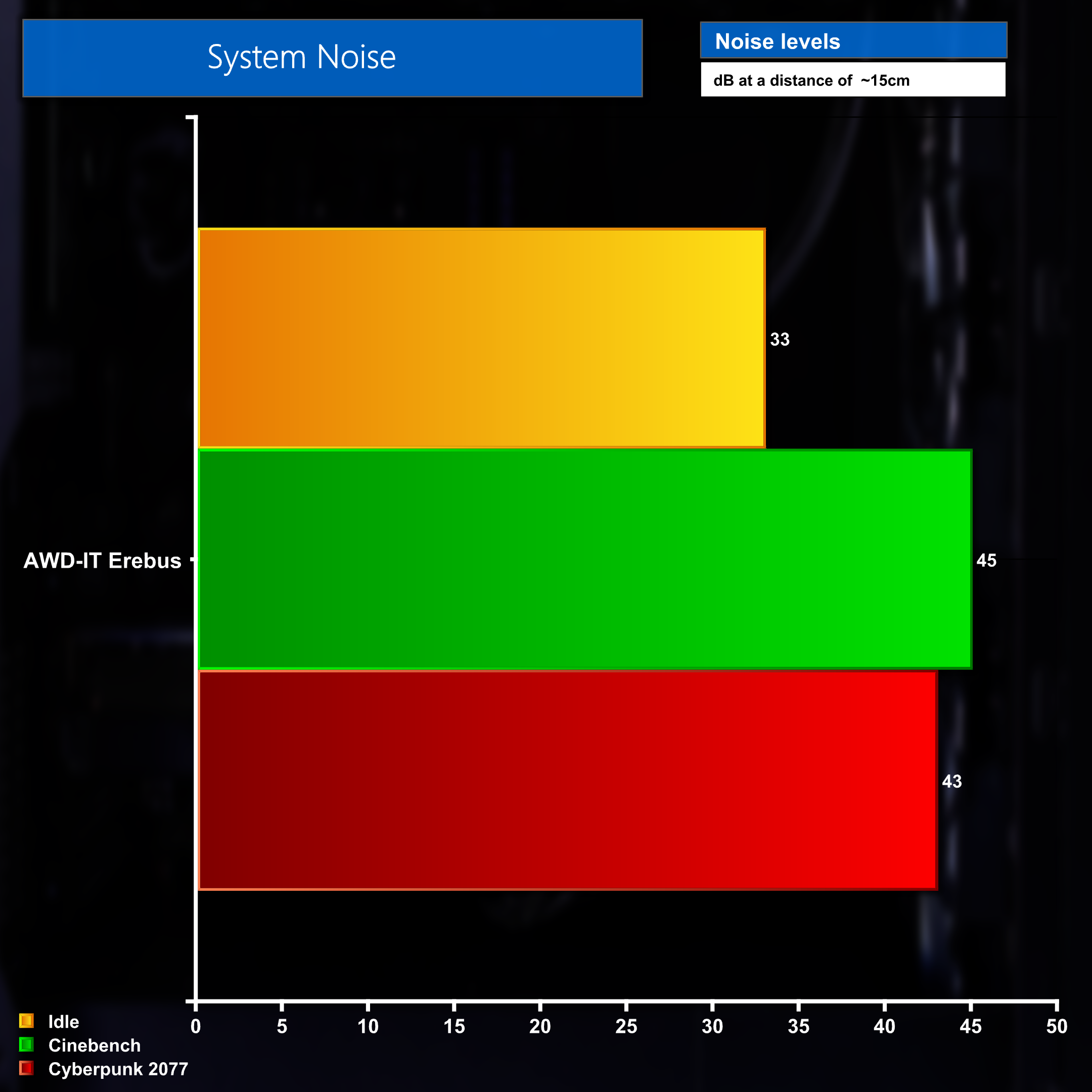Click the 25 axis tick label
Image resolution: width=1092 pixels, height=1092 pixels.
pos(626,1026)
